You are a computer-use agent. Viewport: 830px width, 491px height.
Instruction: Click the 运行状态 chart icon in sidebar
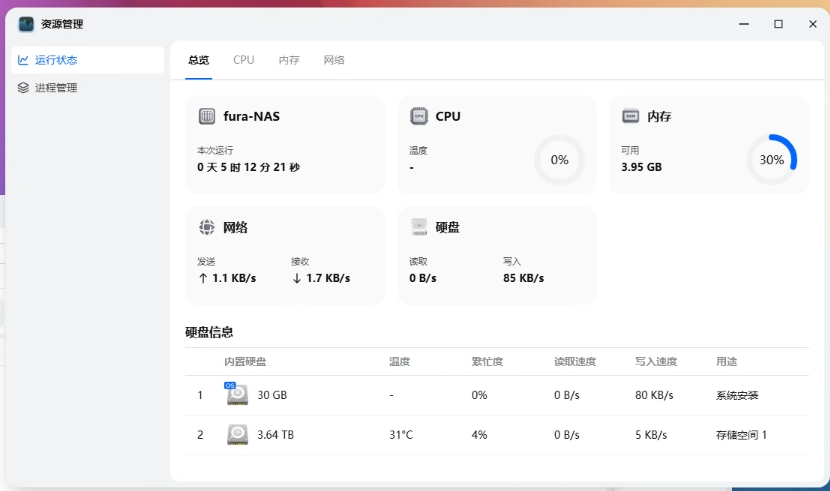24,60
